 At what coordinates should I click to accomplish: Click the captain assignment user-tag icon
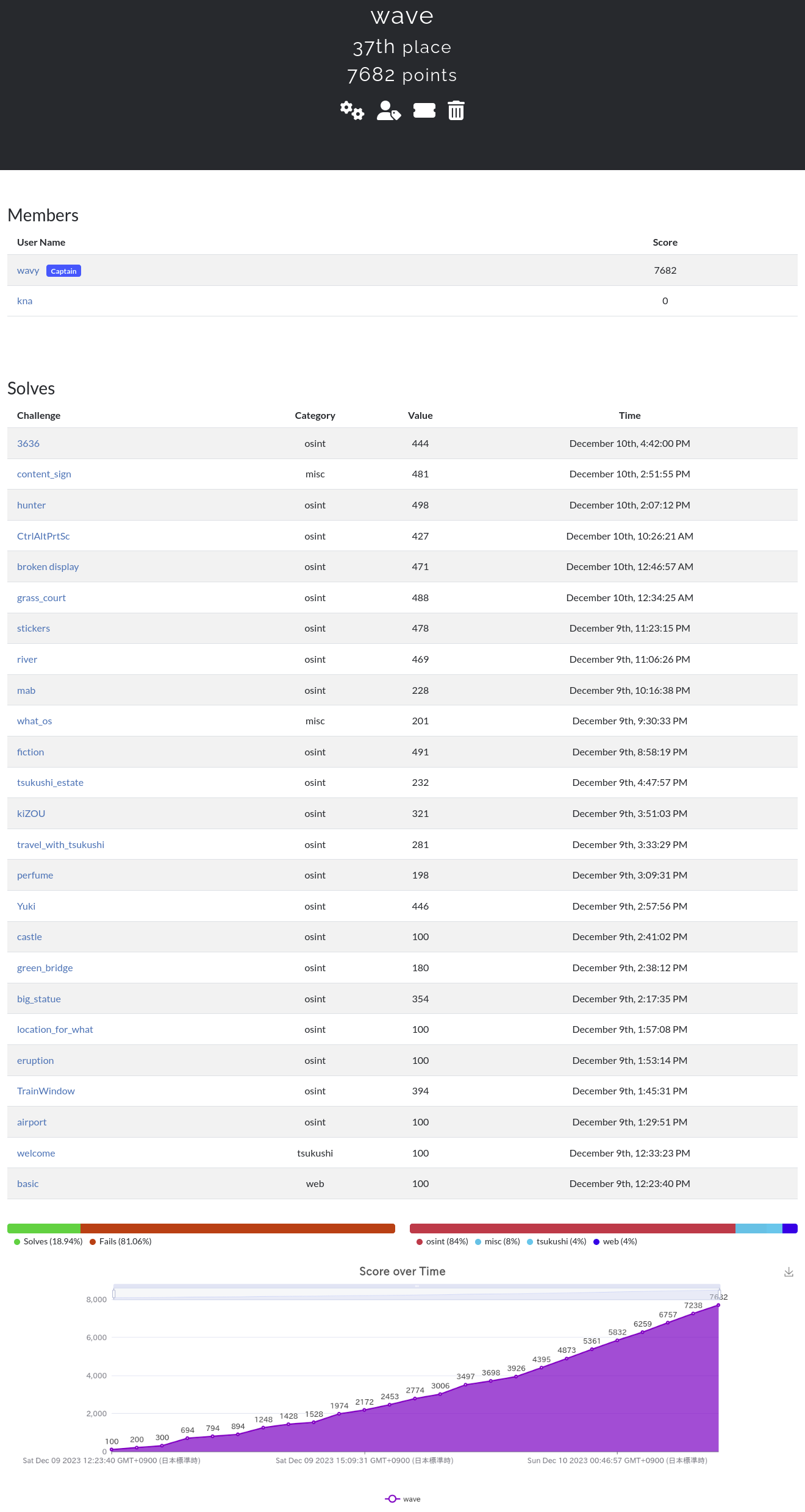point(388,110)
